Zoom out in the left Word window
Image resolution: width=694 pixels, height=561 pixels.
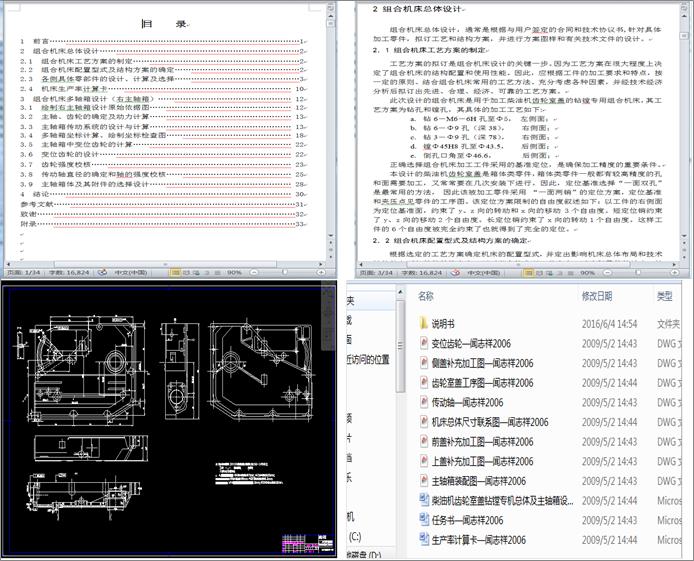tap(254, 273)
